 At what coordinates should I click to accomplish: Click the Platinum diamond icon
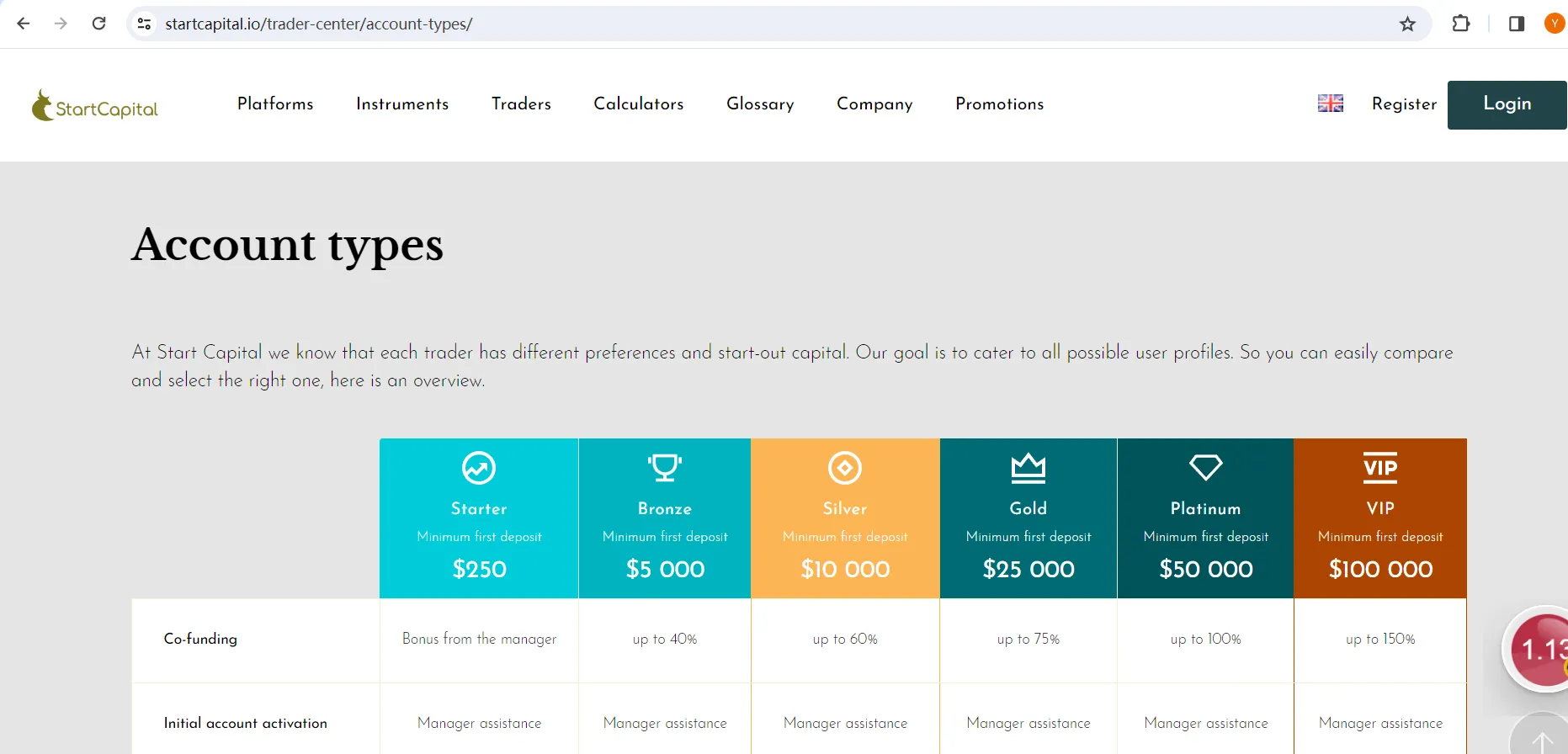pos(1206,467)
